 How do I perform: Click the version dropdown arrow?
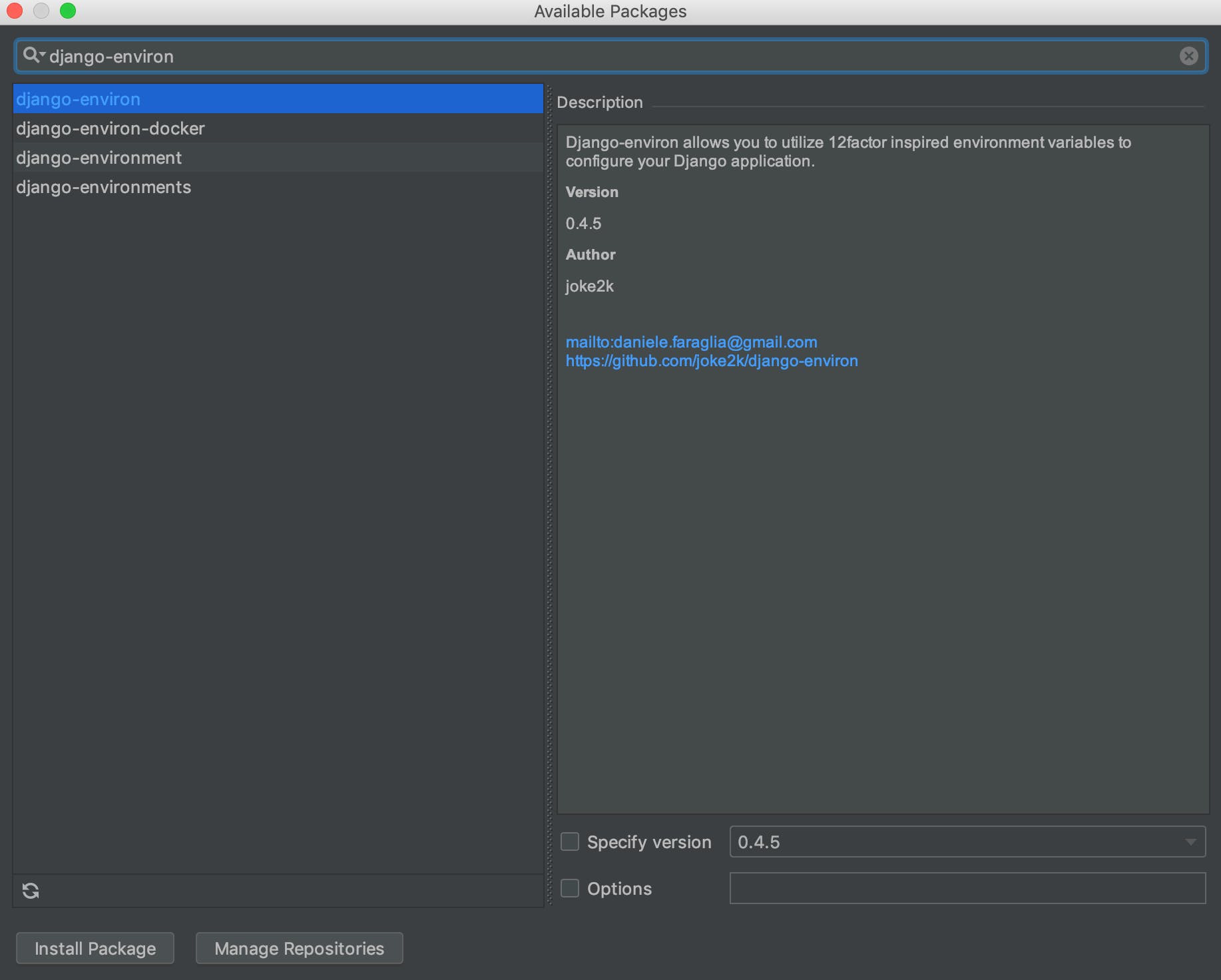tap(1190, 842)
